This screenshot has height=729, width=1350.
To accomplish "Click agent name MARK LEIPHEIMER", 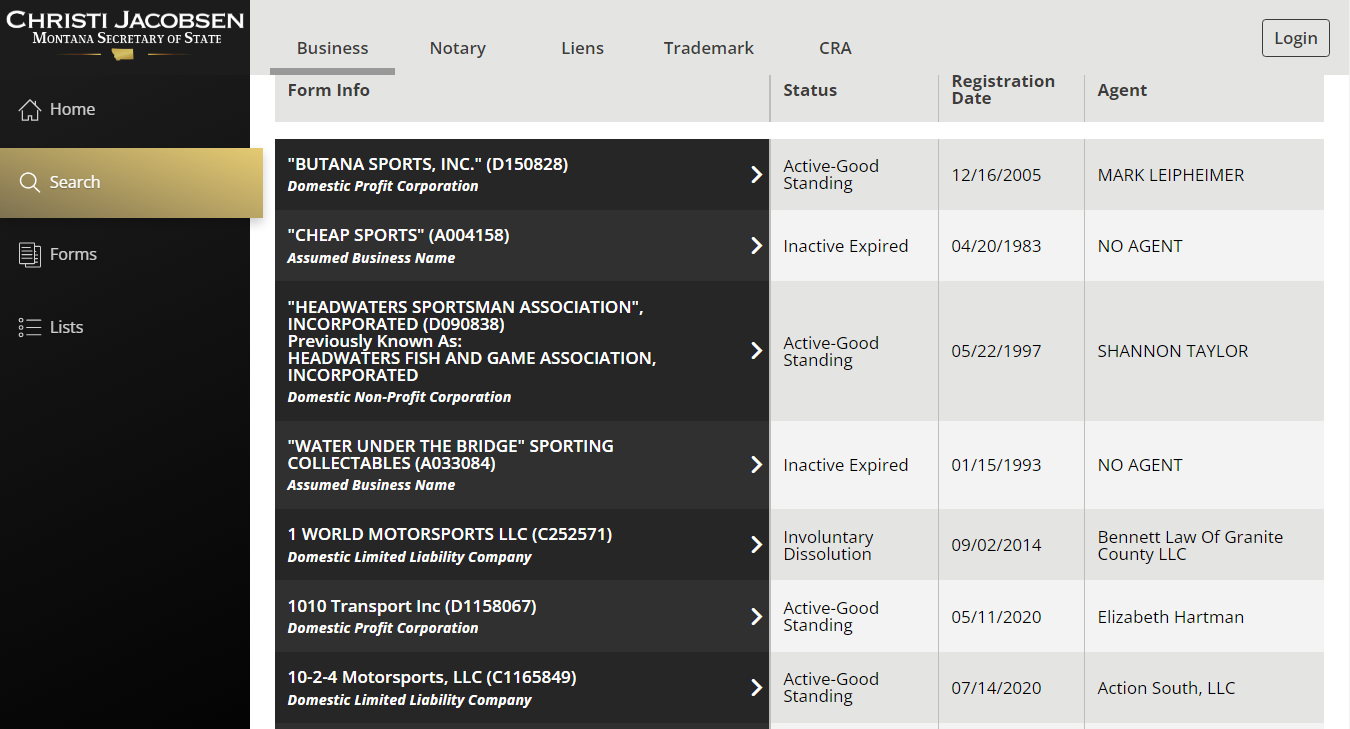I will pyautogui.click(x=1171, y=175).
